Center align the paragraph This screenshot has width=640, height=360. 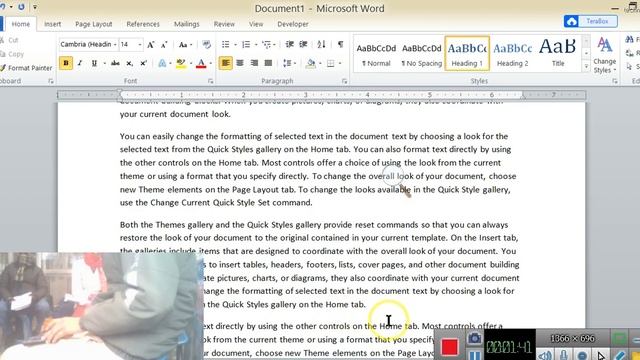[240, 63]
